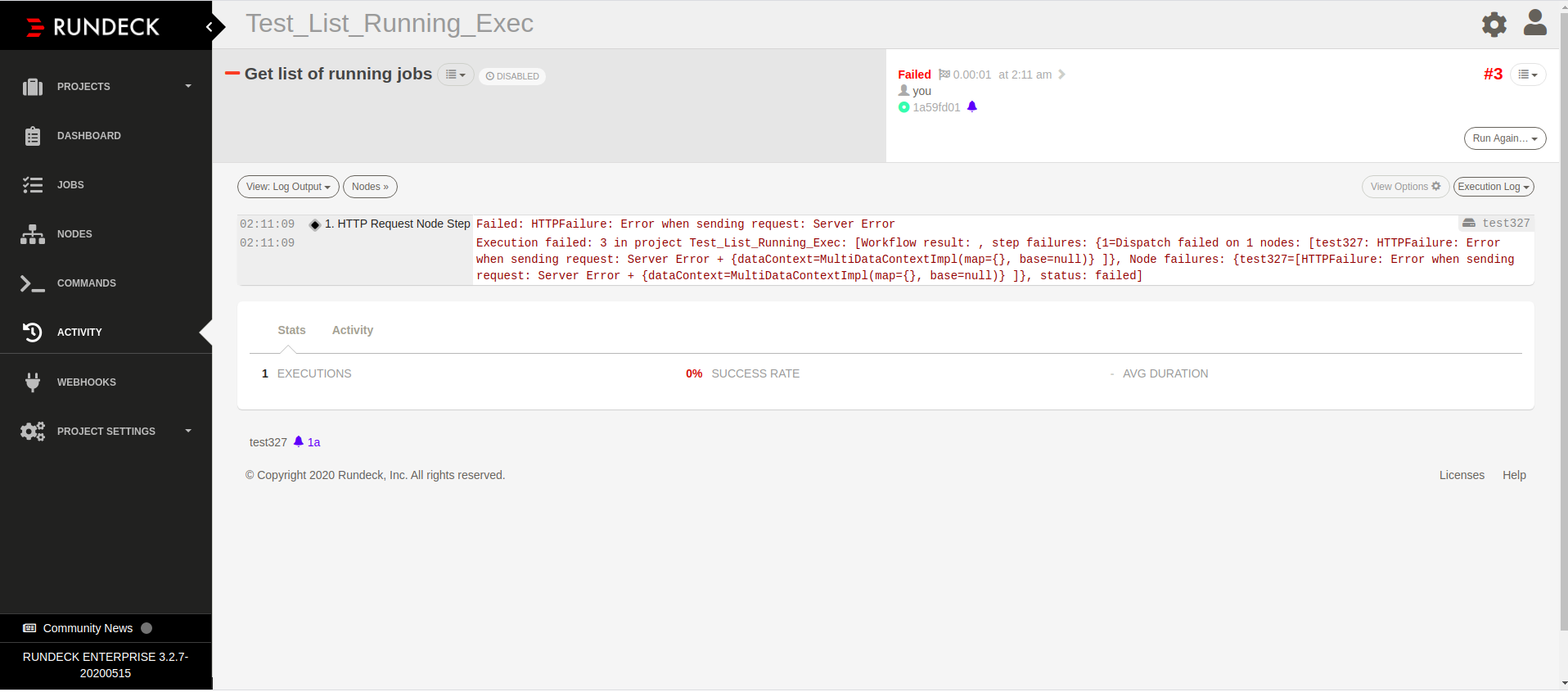The width and height of the screenshot is (1568, 692).
Task: Open the Help link
Action: (1514, 475)
